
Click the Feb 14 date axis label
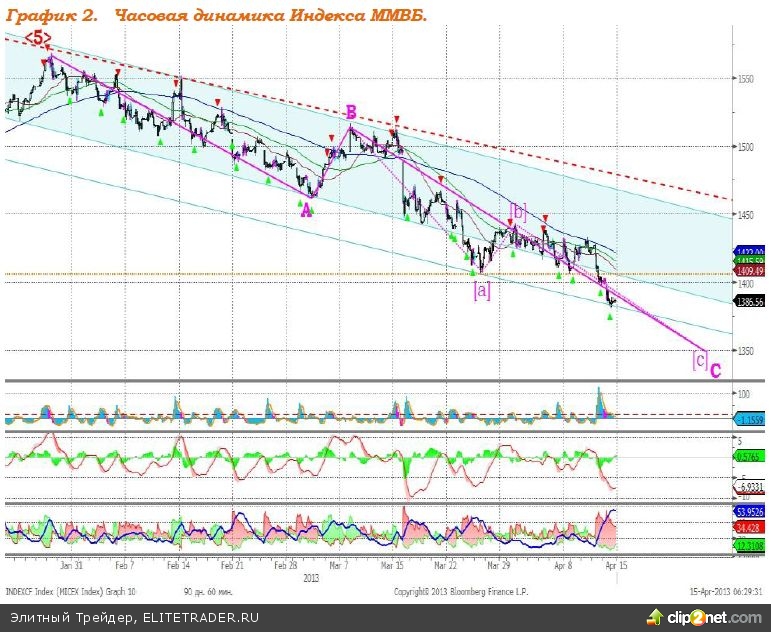pos(180,564)
